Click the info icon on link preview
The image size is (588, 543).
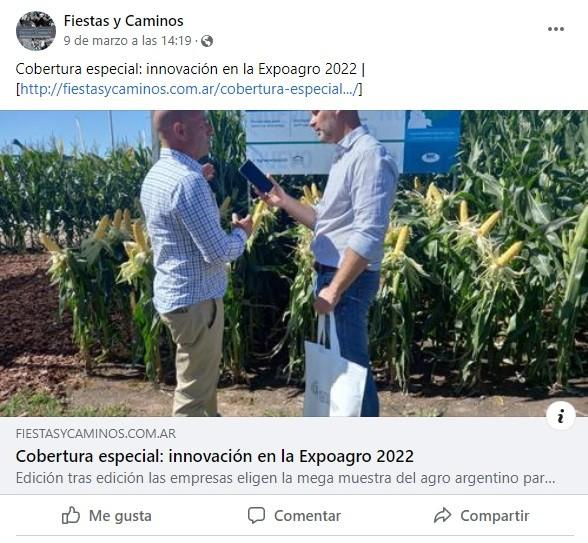tap(561, 416)
